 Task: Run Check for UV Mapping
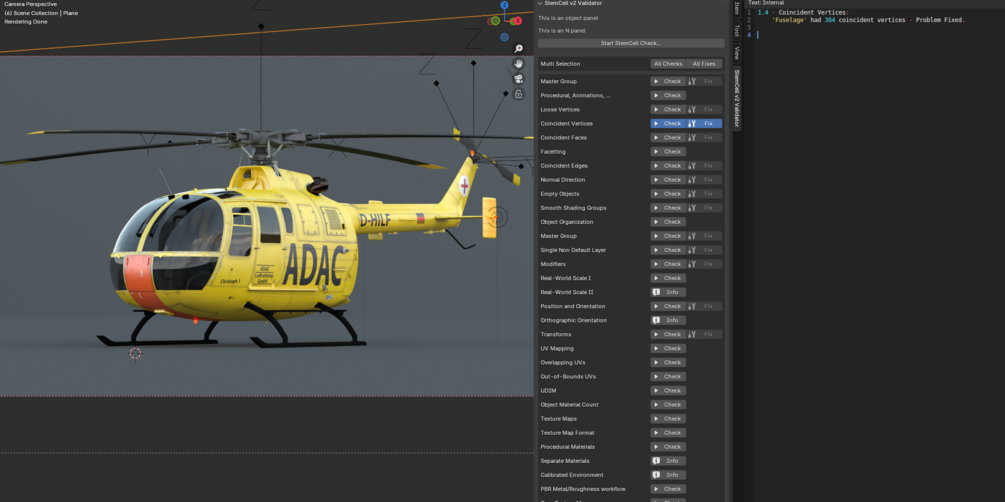coord(668,349)
